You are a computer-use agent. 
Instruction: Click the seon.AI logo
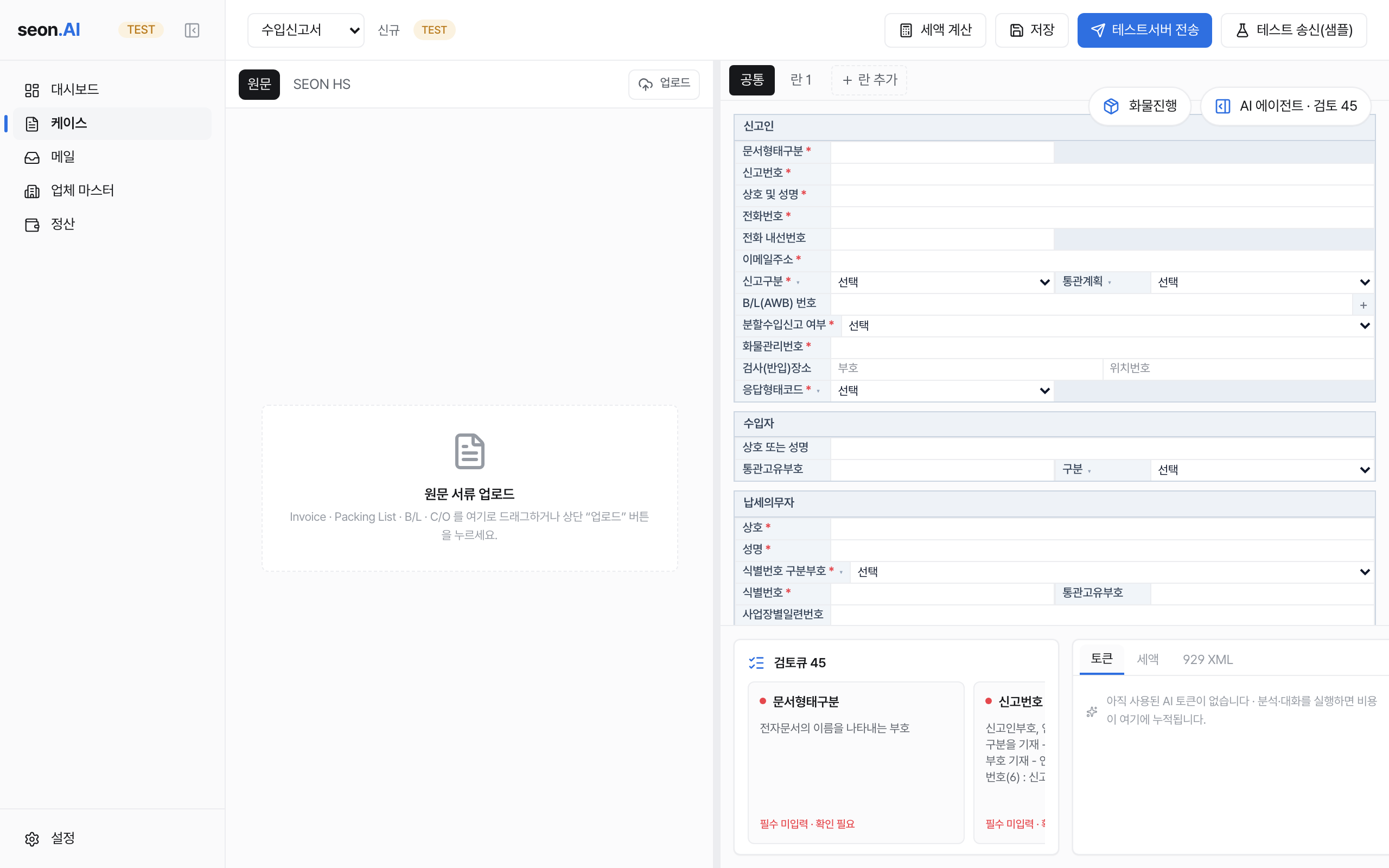pyautogui.click(x=49, y=30)
